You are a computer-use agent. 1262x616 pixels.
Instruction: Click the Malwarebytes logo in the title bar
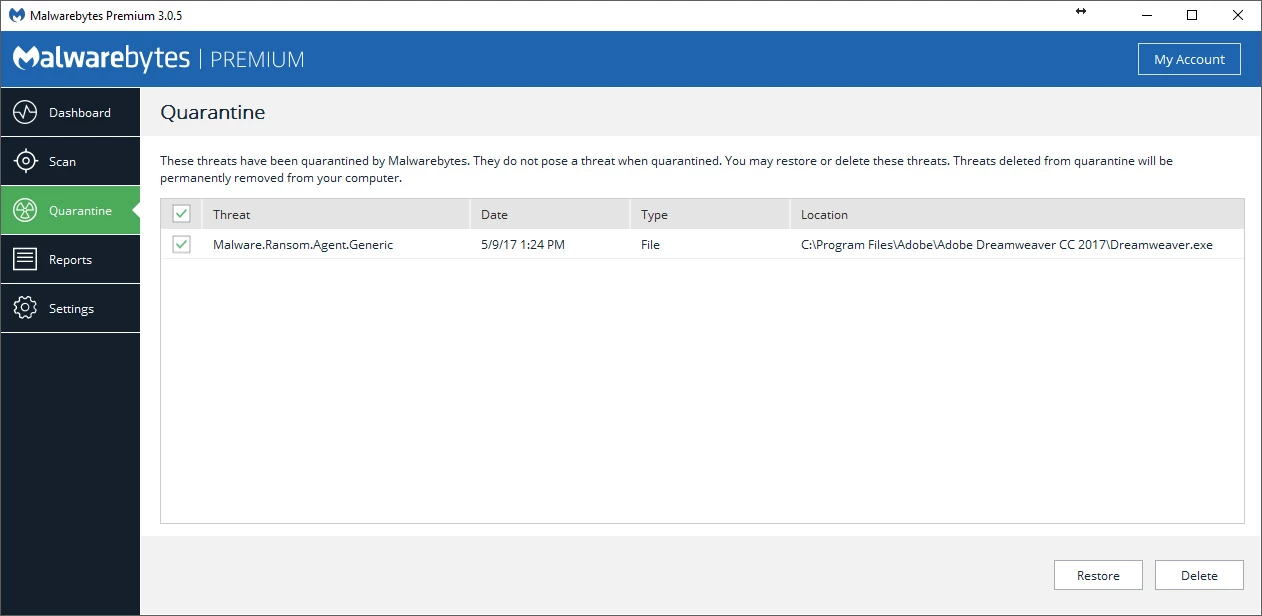click(17, 15)
